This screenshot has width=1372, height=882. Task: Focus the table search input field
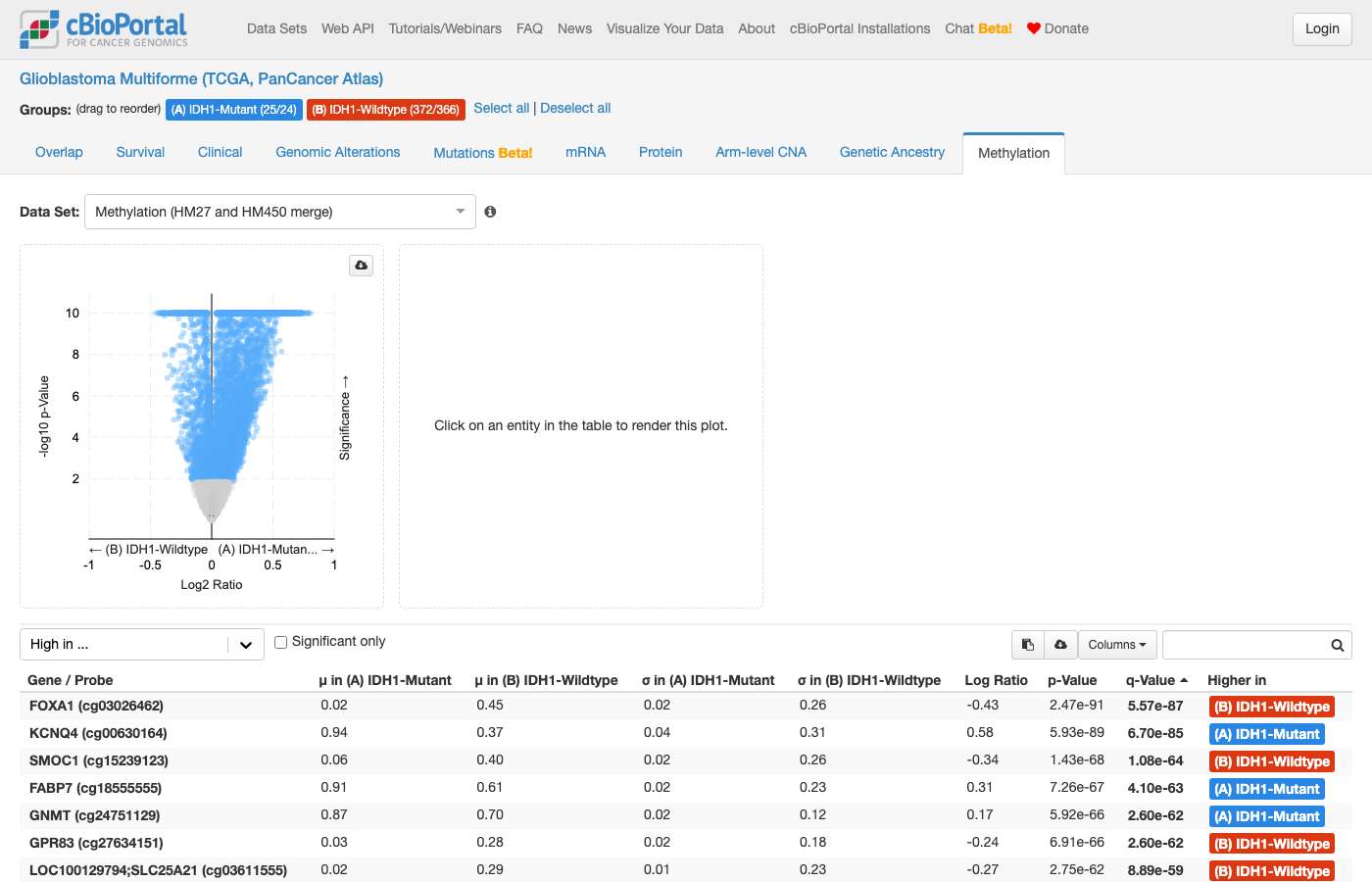pos(1245,645)
